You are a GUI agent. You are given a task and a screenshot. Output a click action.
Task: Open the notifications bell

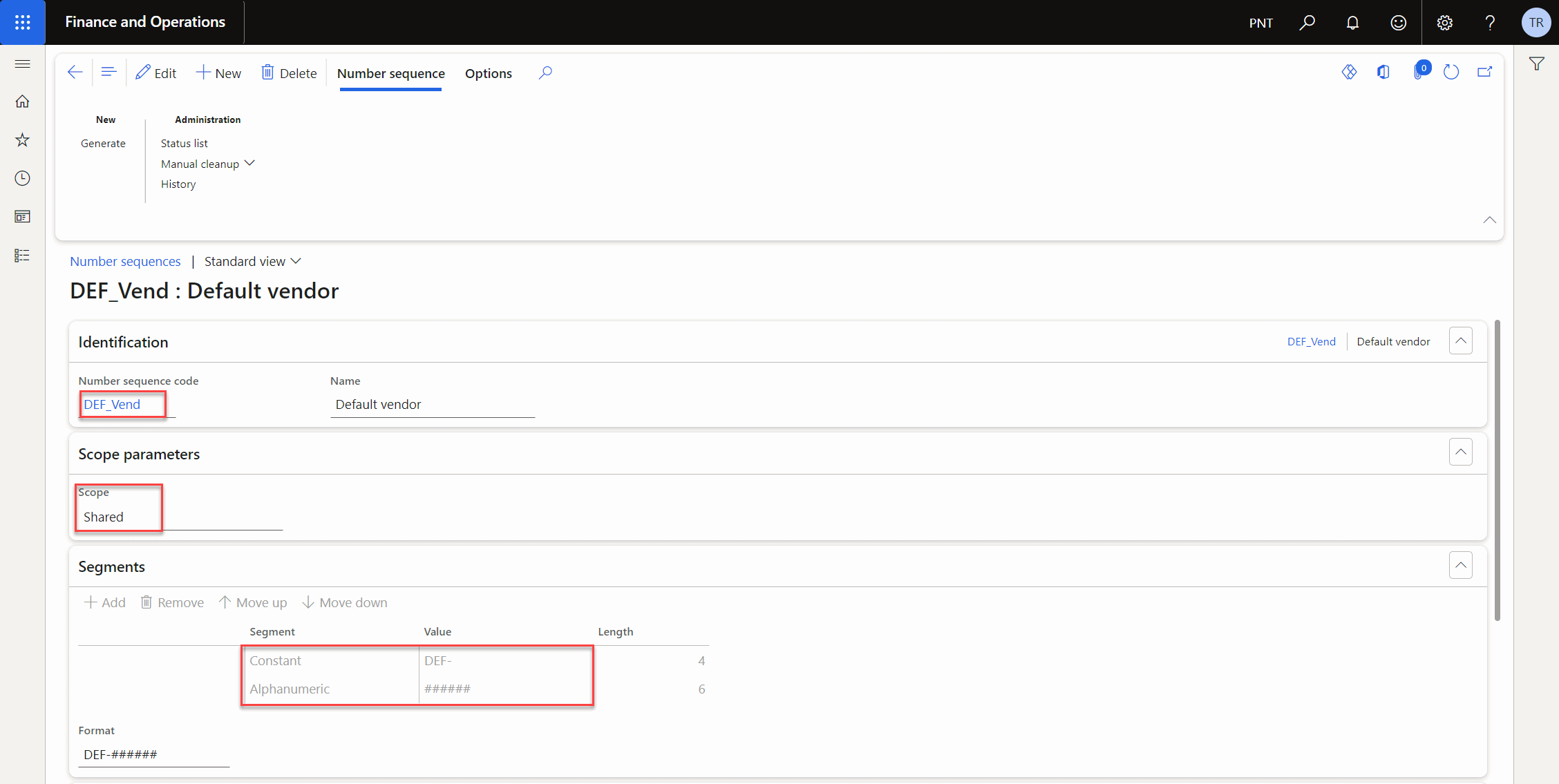pos(1352,22)
